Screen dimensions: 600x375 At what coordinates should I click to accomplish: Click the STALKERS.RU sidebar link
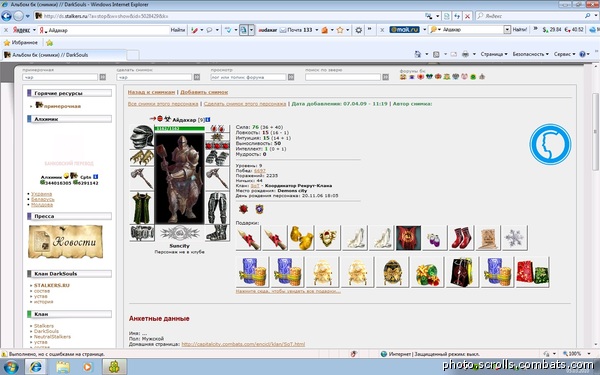pos(52,285)
